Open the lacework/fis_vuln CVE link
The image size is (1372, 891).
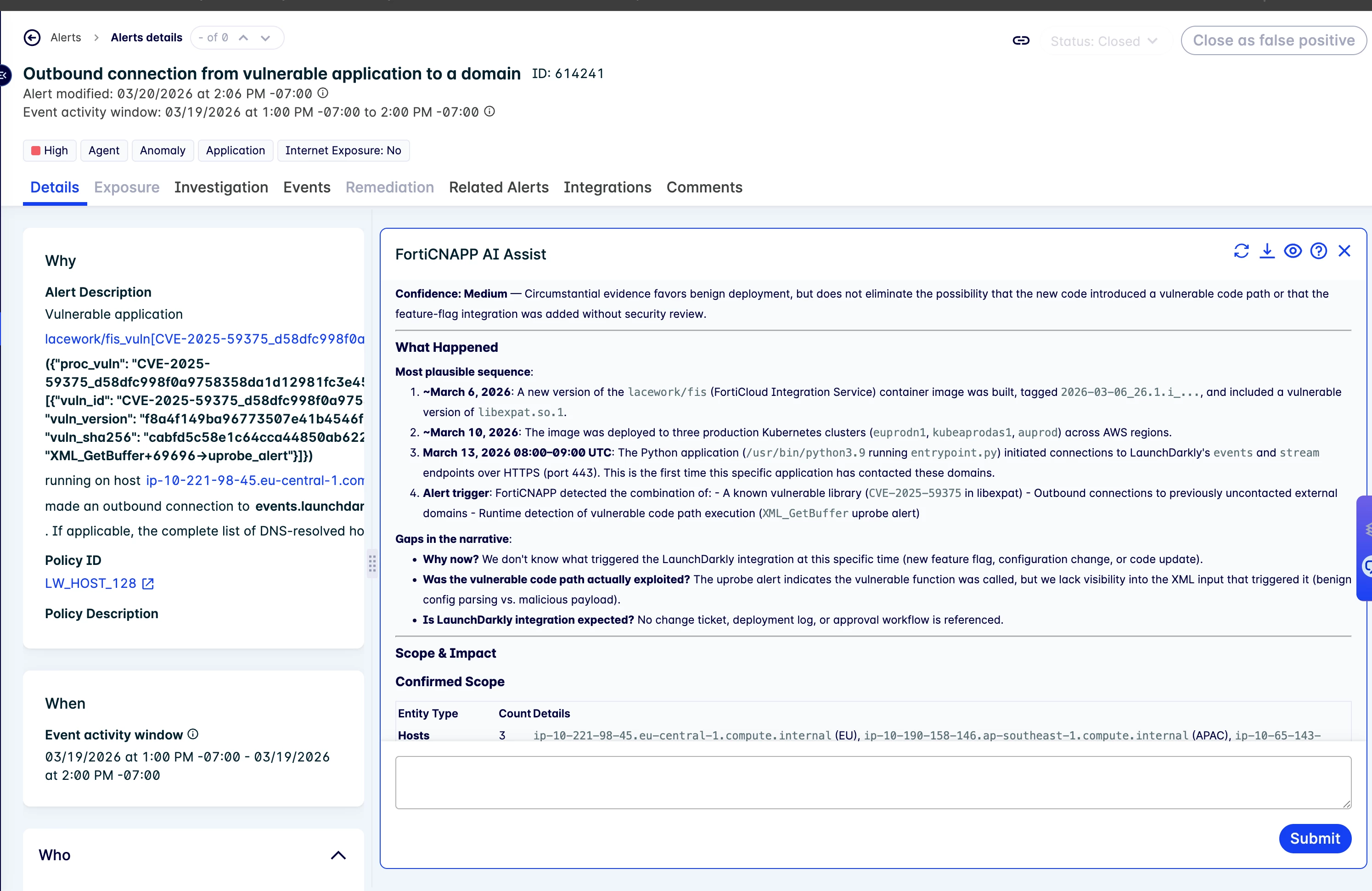[205, 338]
